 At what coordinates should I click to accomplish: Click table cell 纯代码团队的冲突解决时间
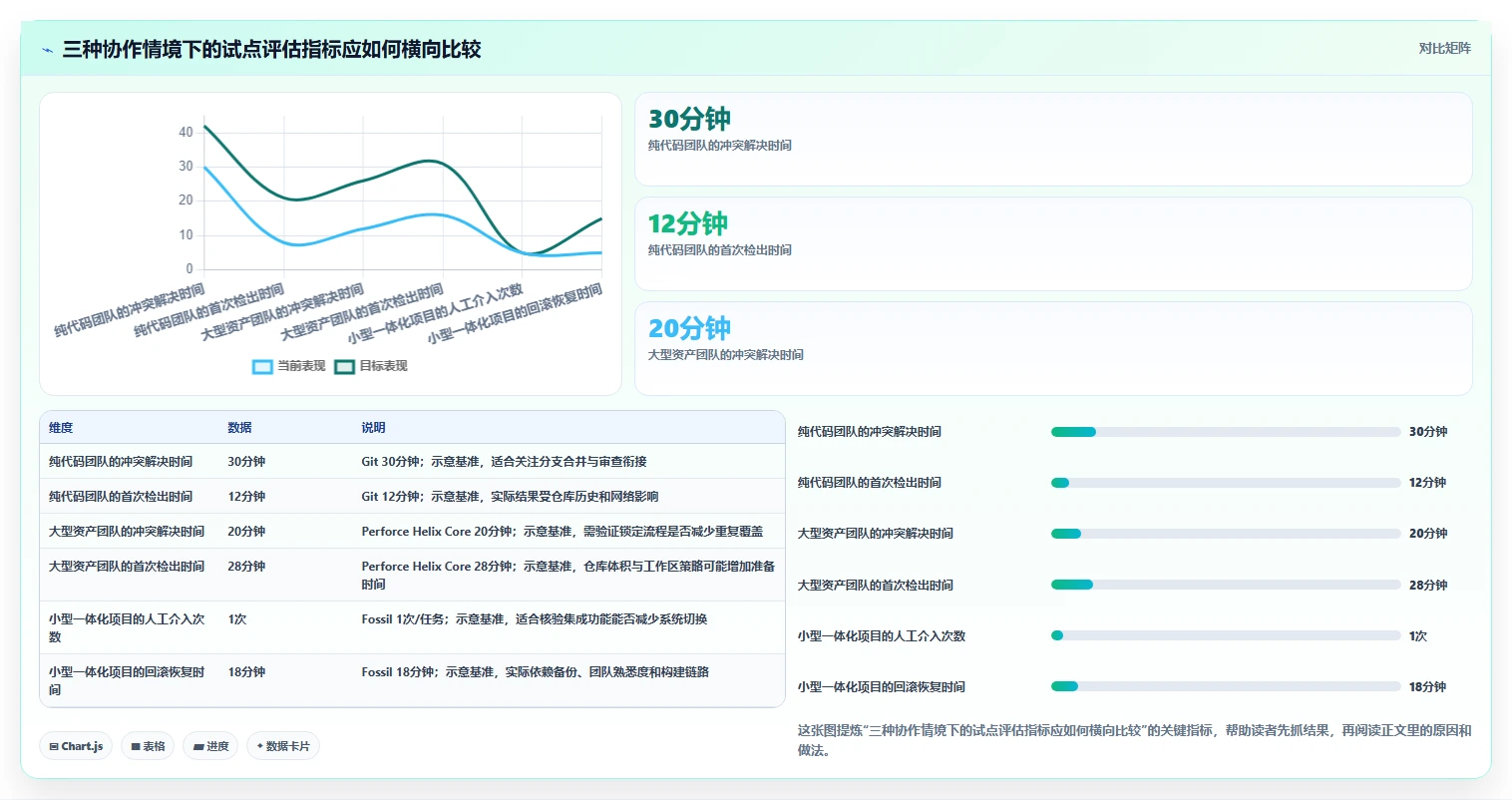[x=121, y=462]
